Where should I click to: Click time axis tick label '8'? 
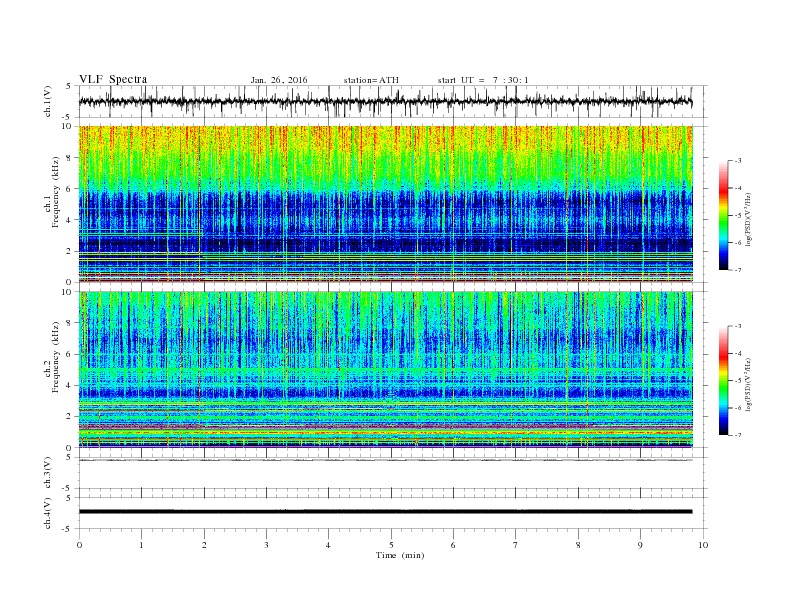[578, 545]
